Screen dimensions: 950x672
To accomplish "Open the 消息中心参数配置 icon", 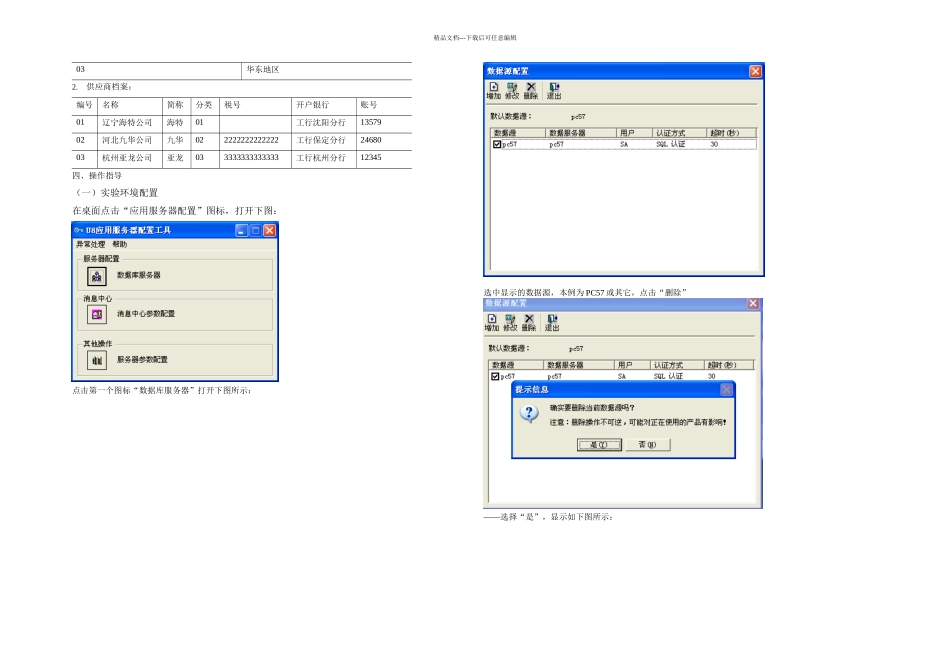I will pyautogui.click(x=97, y=314).
